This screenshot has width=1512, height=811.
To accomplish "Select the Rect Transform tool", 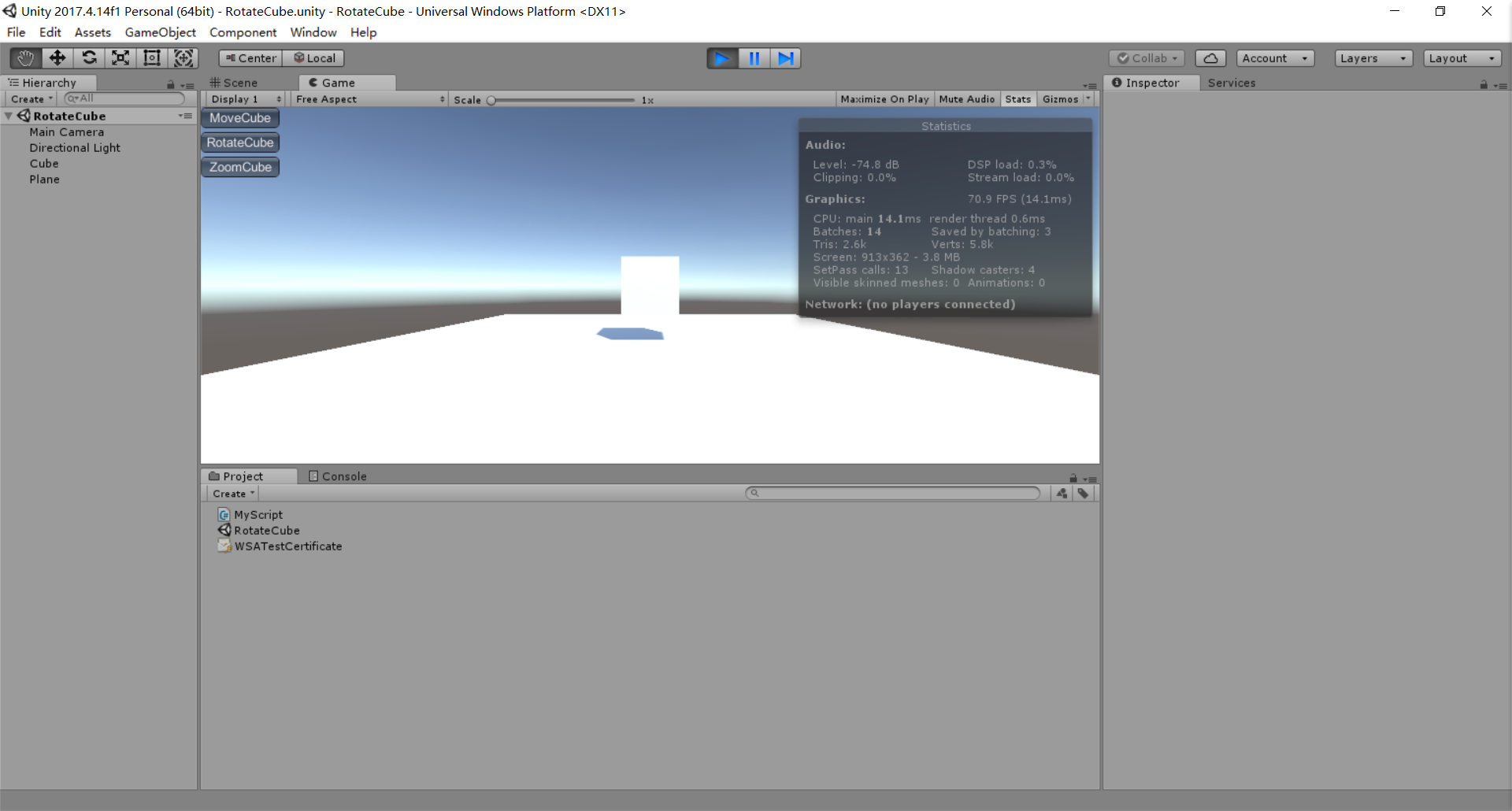I will tap(151, 57).
